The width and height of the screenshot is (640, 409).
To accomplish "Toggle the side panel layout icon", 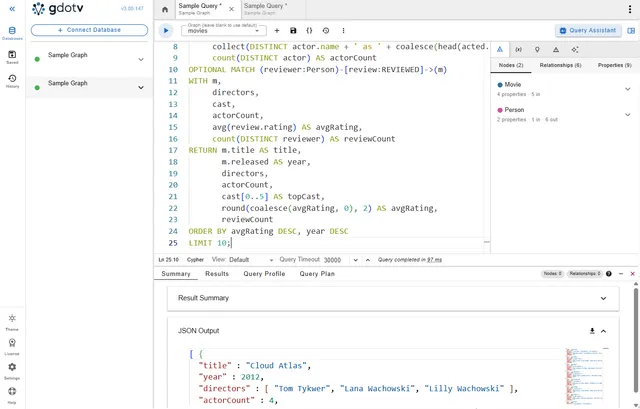I will coord(631,31).
